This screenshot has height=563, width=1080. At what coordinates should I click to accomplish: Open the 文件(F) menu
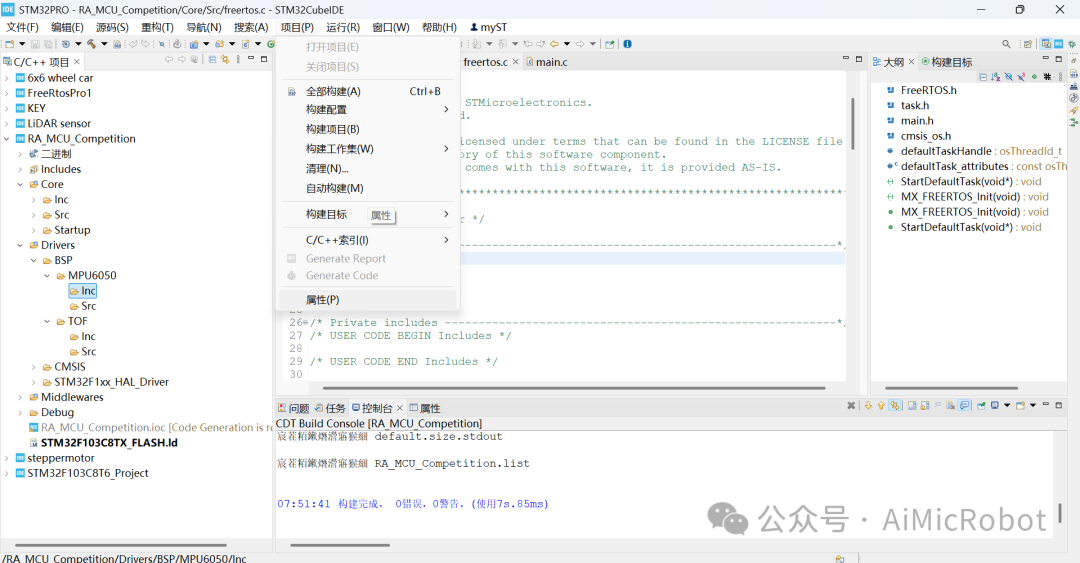coord(22,27)
